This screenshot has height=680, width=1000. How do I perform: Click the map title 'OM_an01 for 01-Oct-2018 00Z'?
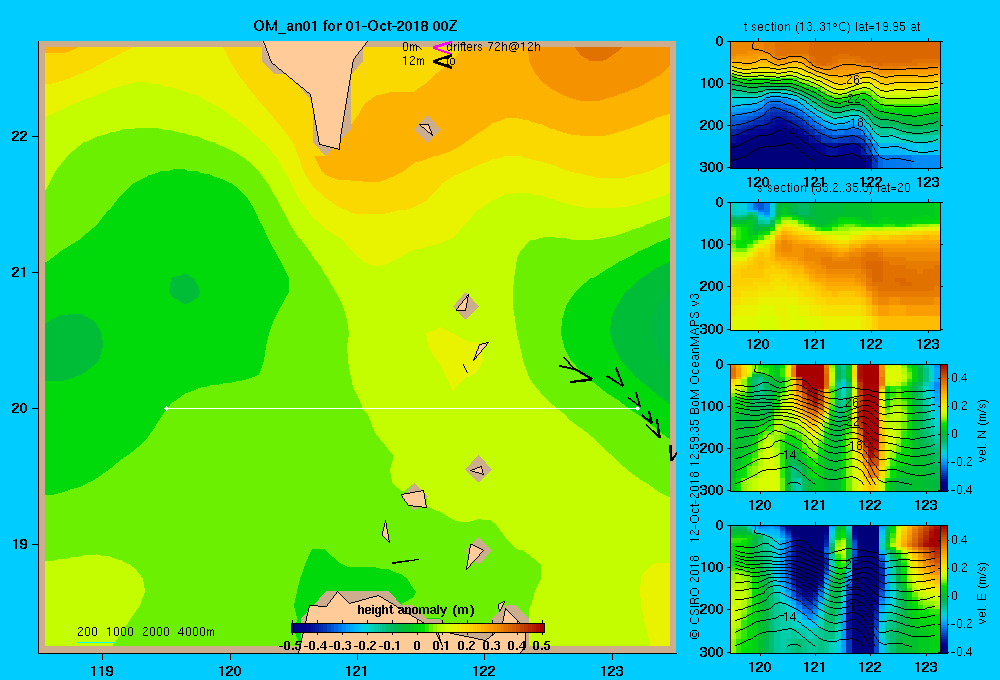(355, 26)
